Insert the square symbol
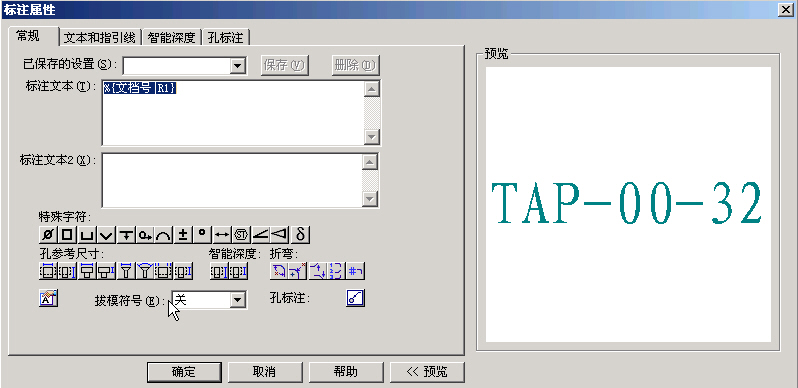Image resolution: width=798 pixels, height=388 pixels. [x=68, y=235]
